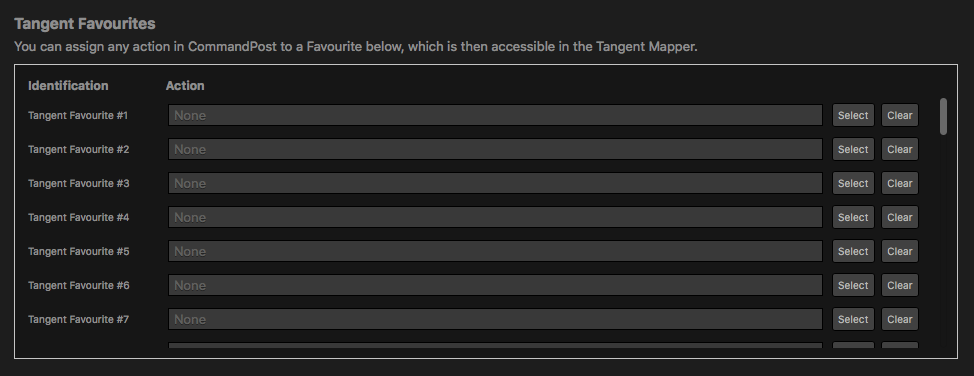Click the Tangent Favourite #1 action field
Viewport: 974px width, 376px height.
click(495, 115)
